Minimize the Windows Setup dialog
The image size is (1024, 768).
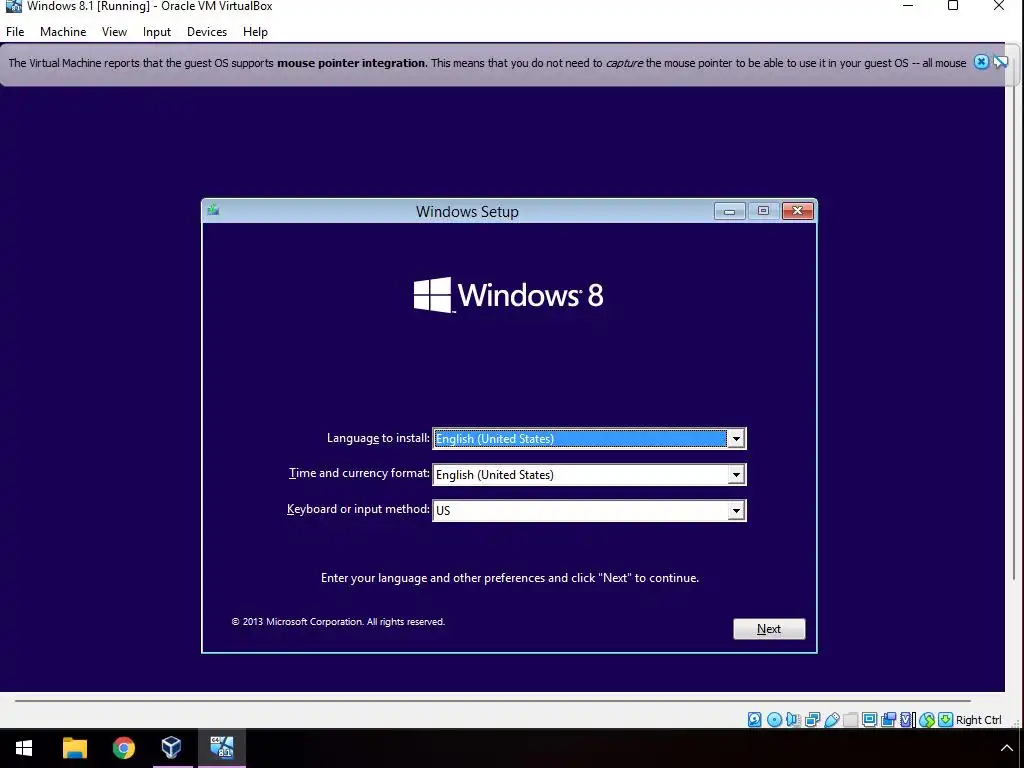click(729, 211)
